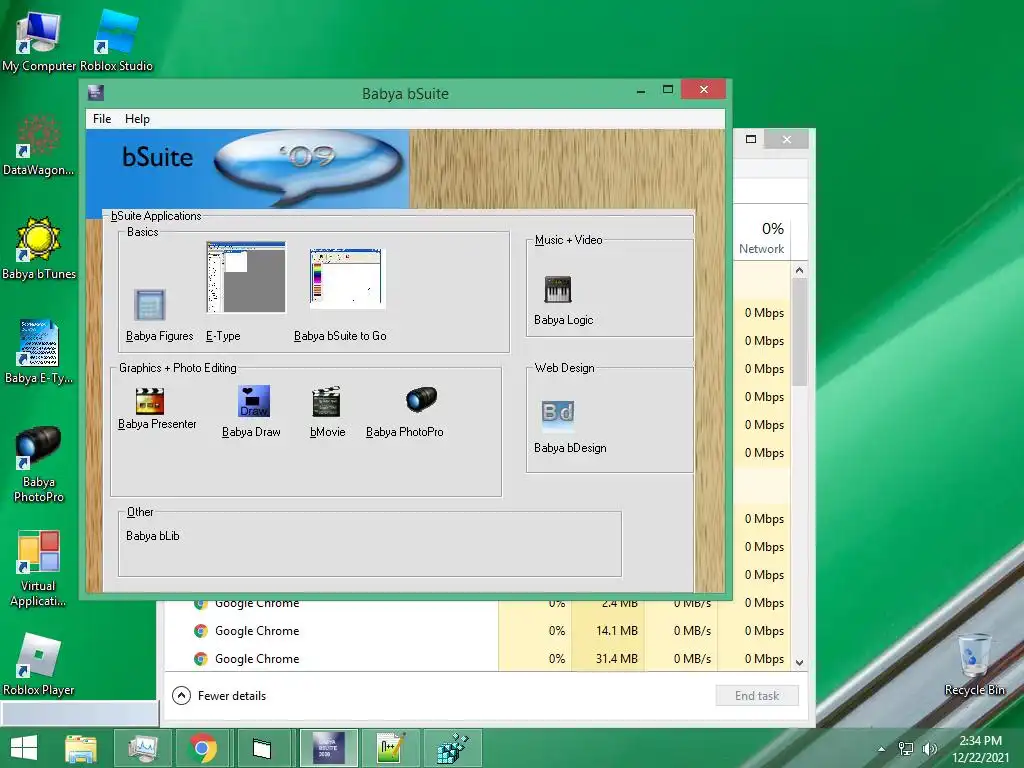Open the Help menu in bSuite
Screen dimensions: 1024x768
[137, 119]
